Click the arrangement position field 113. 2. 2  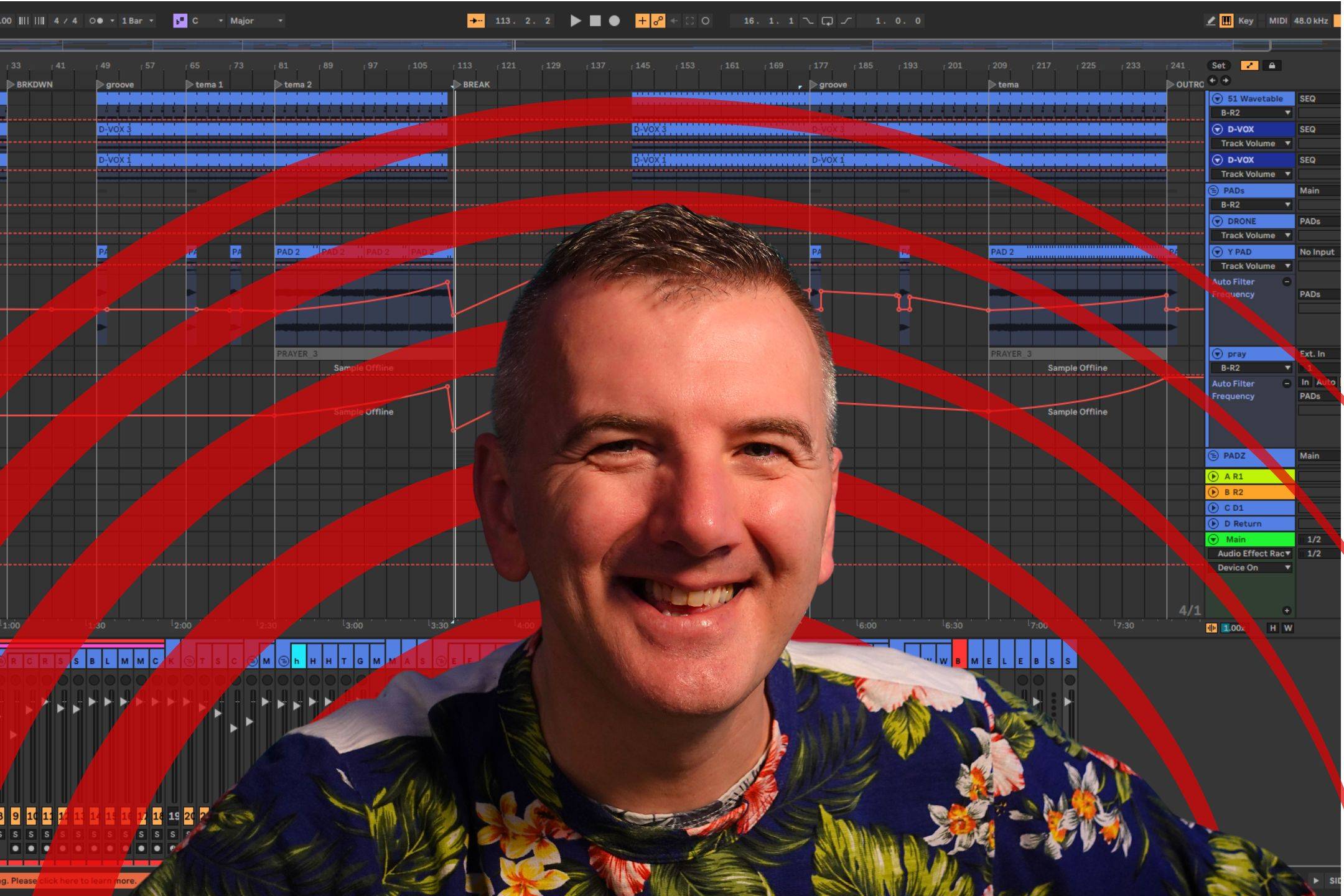[x=523, y=21]
